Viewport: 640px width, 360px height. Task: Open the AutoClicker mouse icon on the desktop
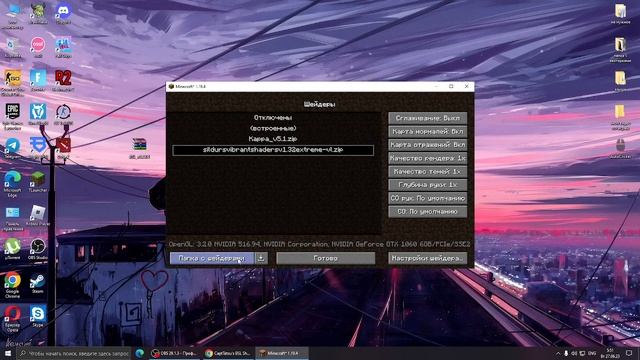tap(620, 148)
